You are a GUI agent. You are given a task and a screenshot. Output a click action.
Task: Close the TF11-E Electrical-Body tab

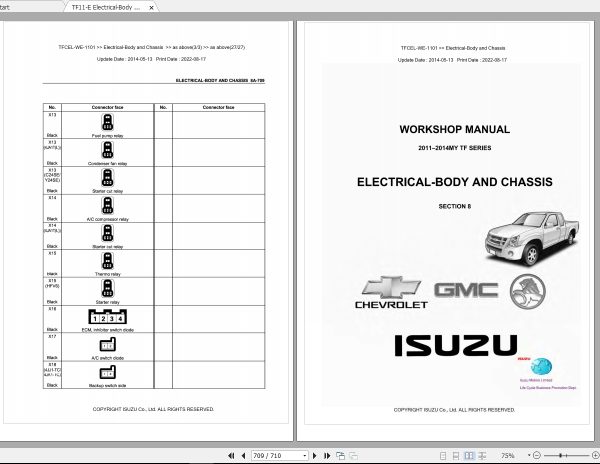(152, 7)
